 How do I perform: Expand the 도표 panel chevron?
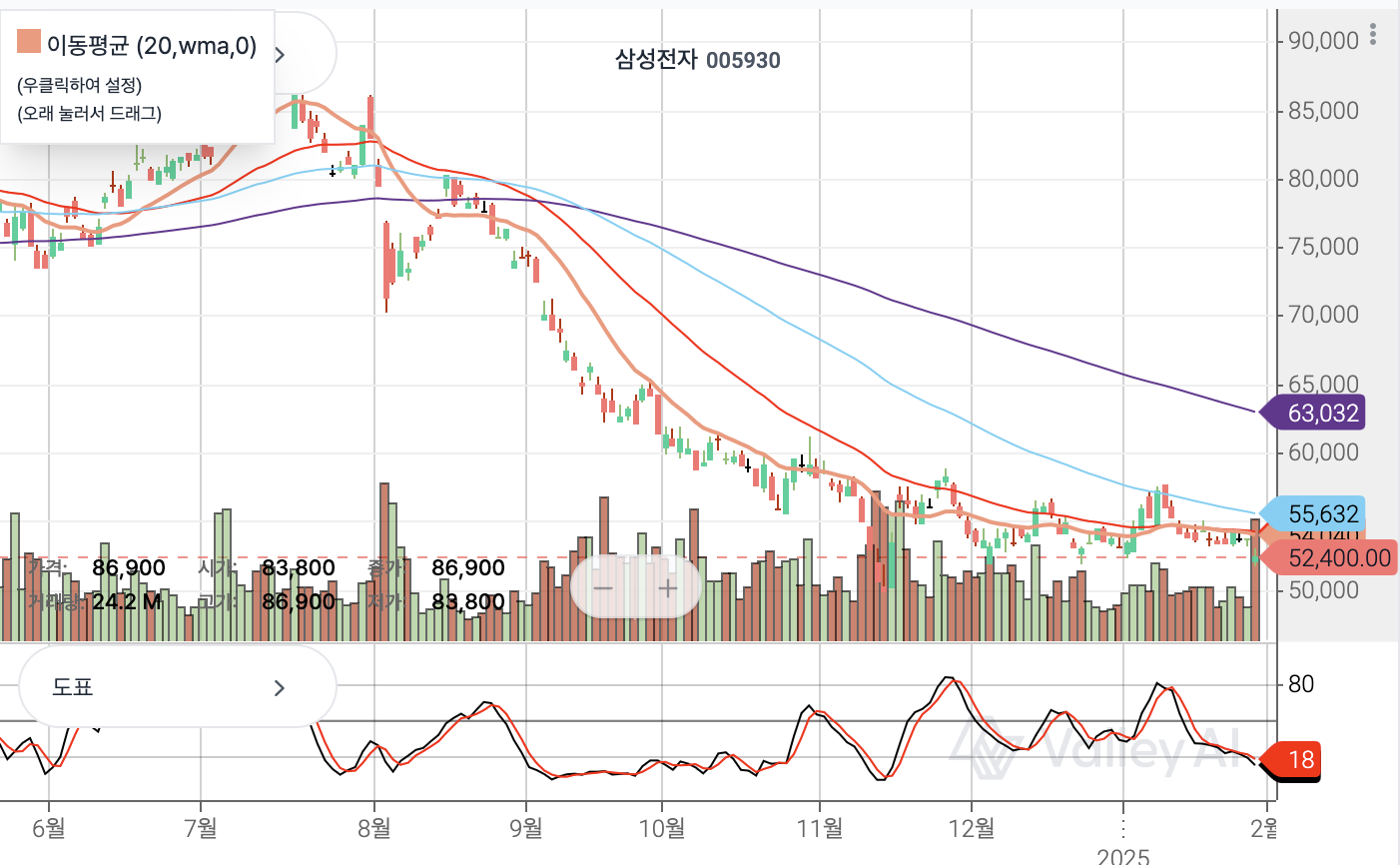[x=280, y=687]
